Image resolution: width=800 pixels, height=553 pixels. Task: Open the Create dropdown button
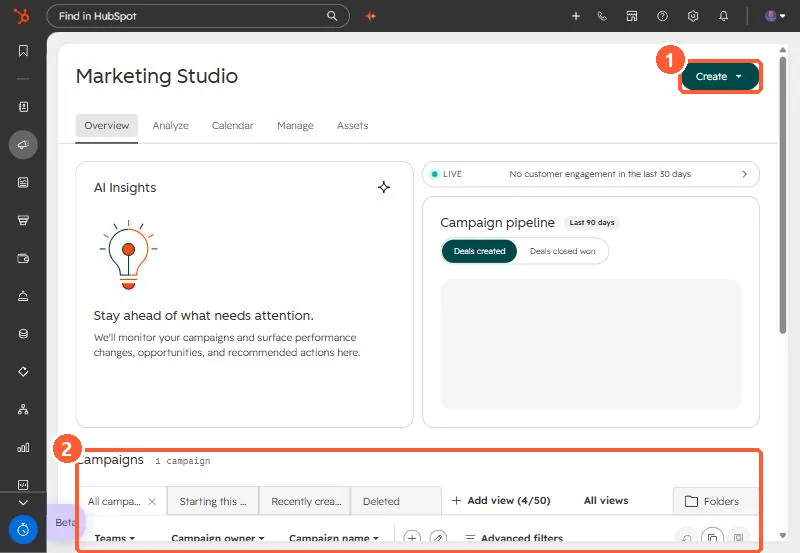tap(720, 77)
